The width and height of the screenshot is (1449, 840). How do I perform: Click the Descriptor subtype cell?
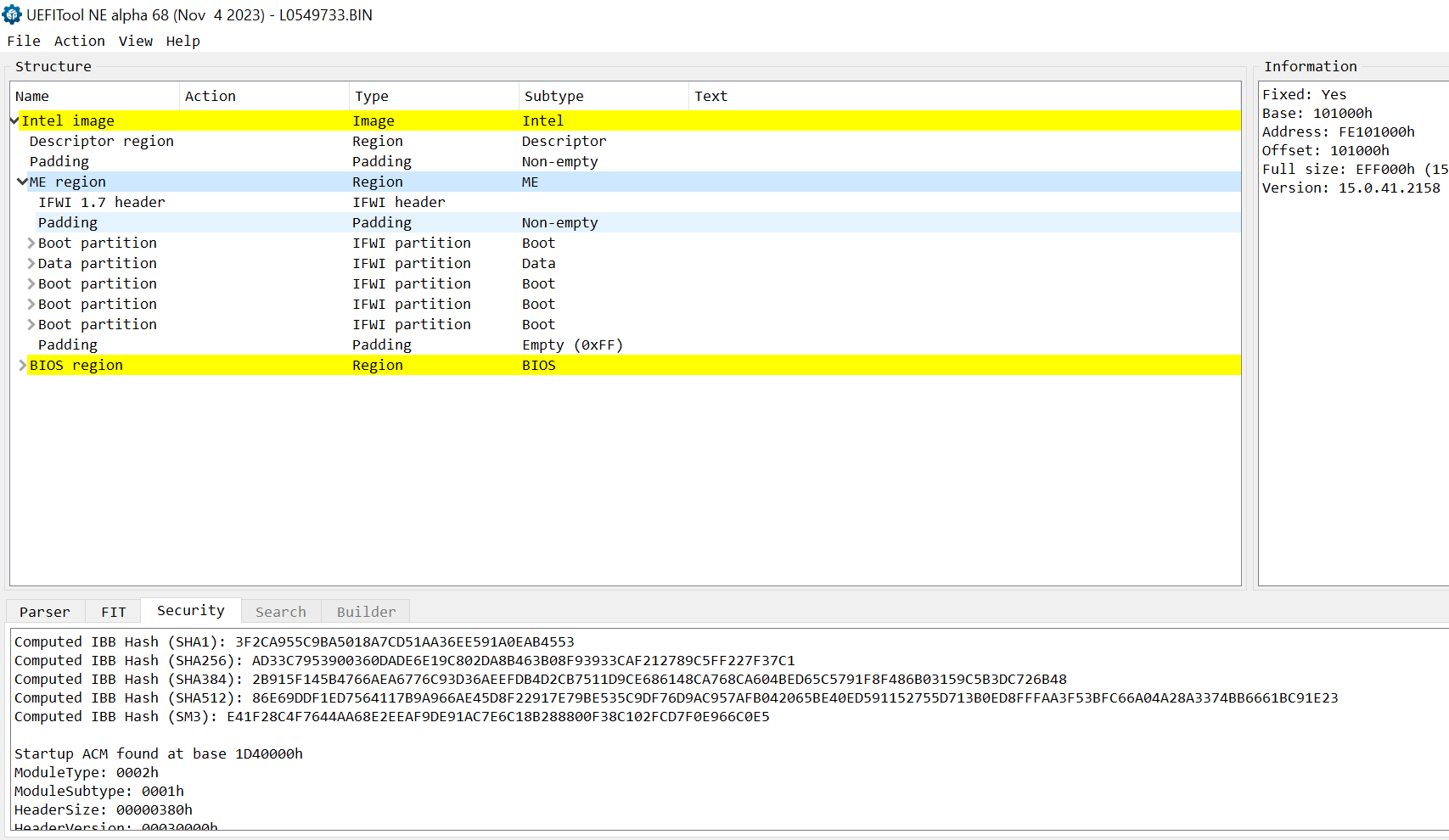pyautogui.click(x=564, y=141)
